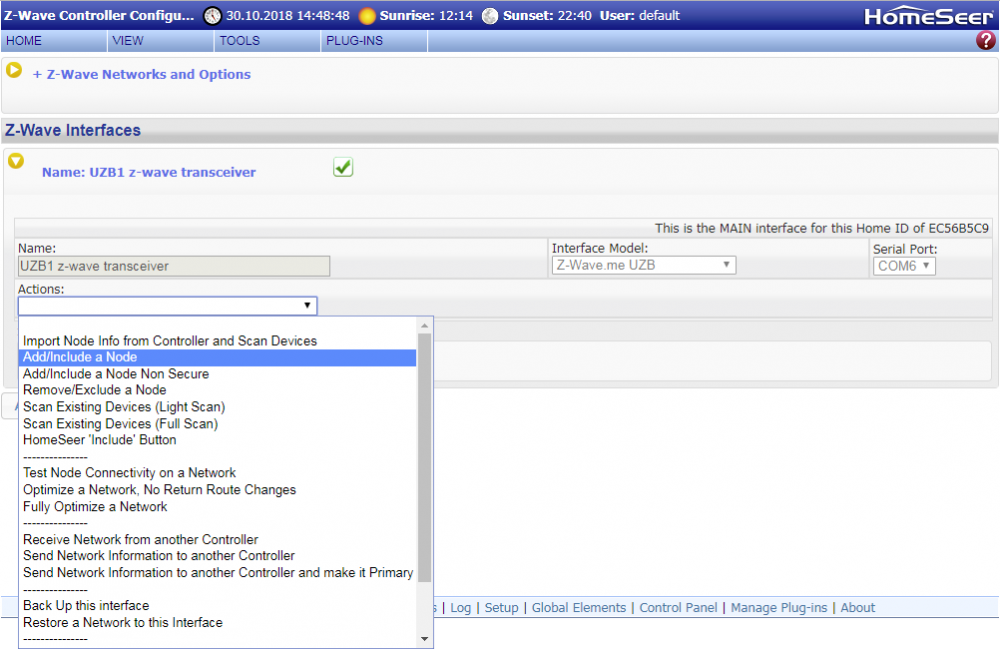Open the TOOLS menu

click(240, 41)
